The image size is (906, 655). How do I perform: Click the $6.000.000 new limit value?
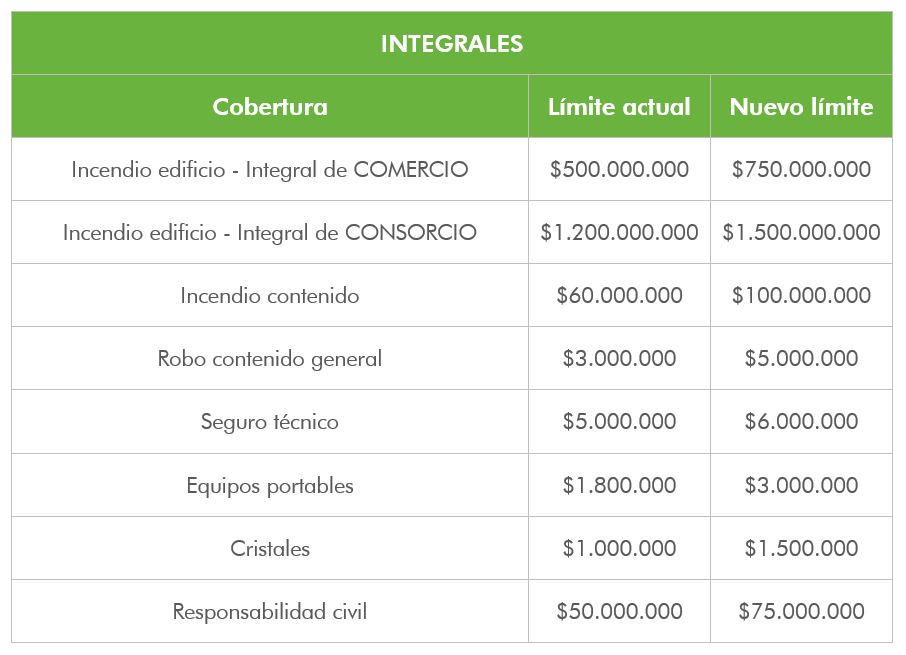(801, 421)
